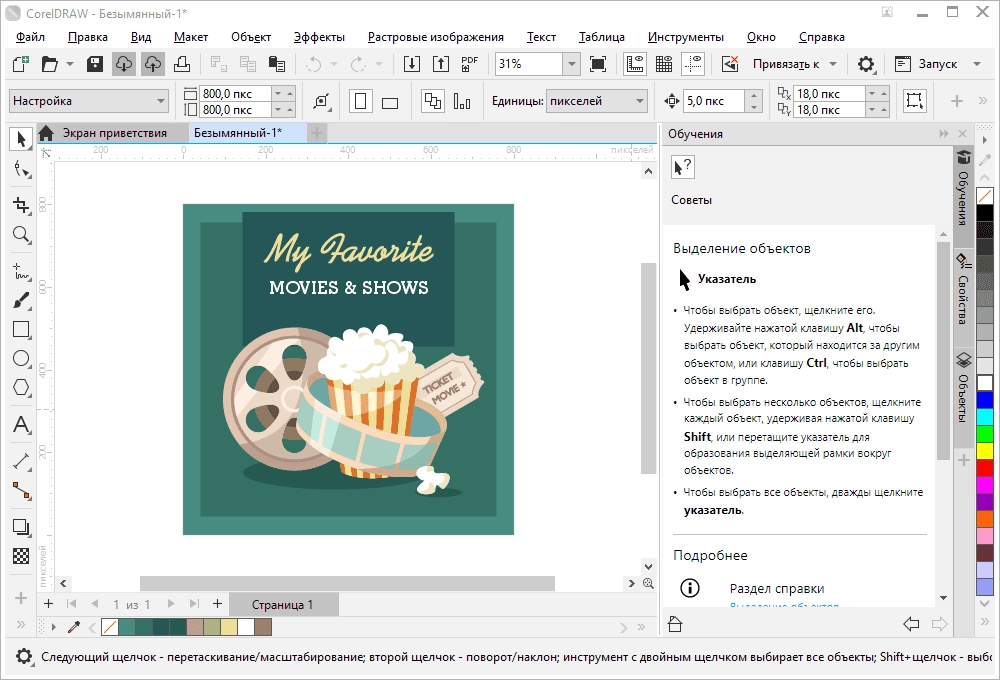Click the Full-screen preview icon
Viewport: 1000px width, 680px height.
click(x=598, y=64)
